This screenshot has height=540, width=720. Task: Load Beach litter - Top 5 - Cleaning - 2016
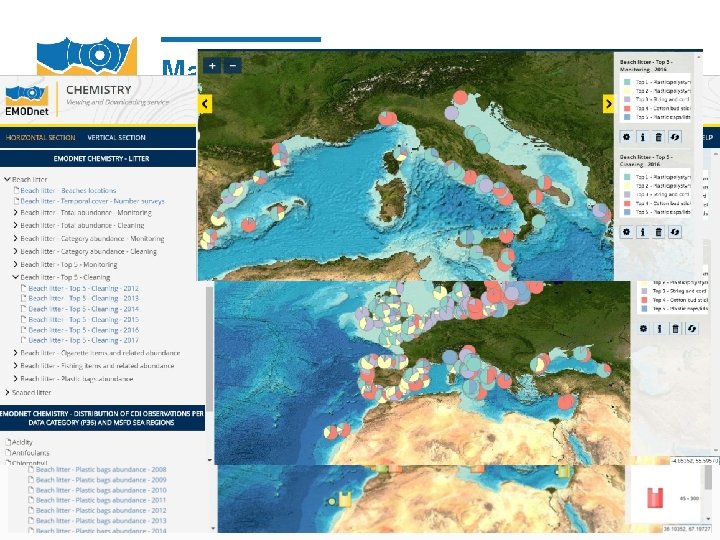click(x=84, y=330)
